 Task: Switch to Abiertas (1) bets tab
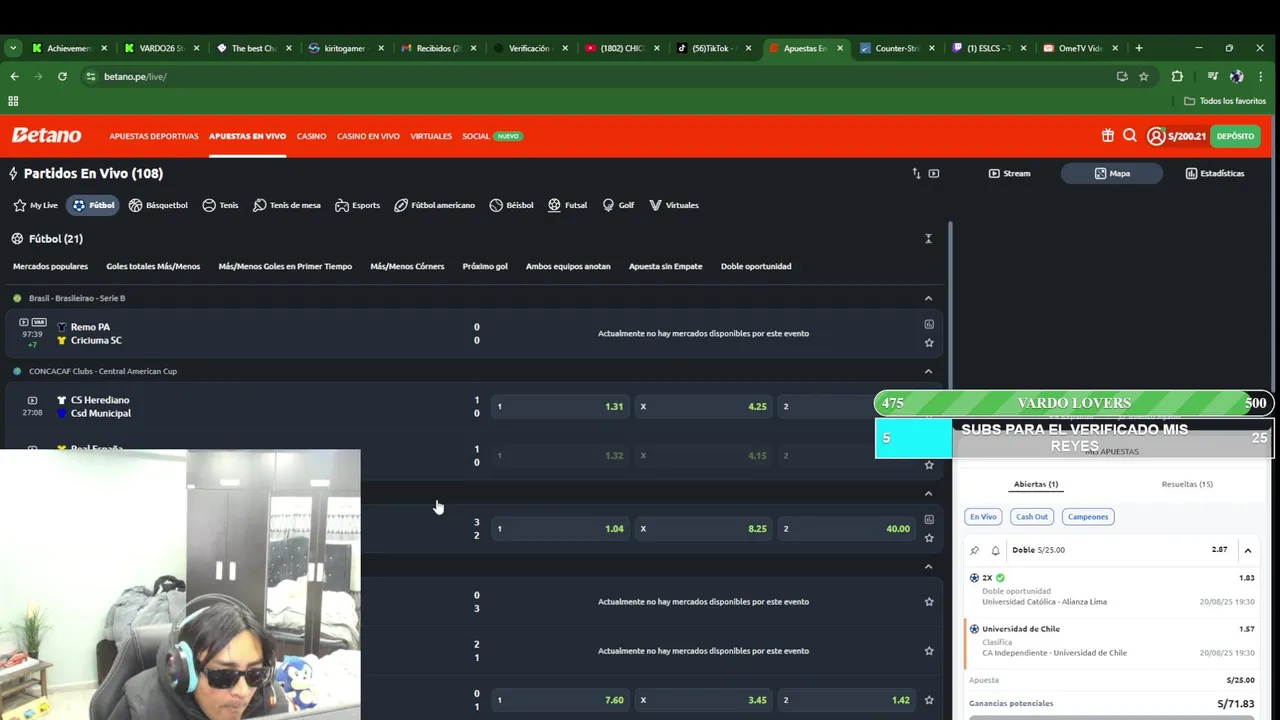click(1036, 484)
